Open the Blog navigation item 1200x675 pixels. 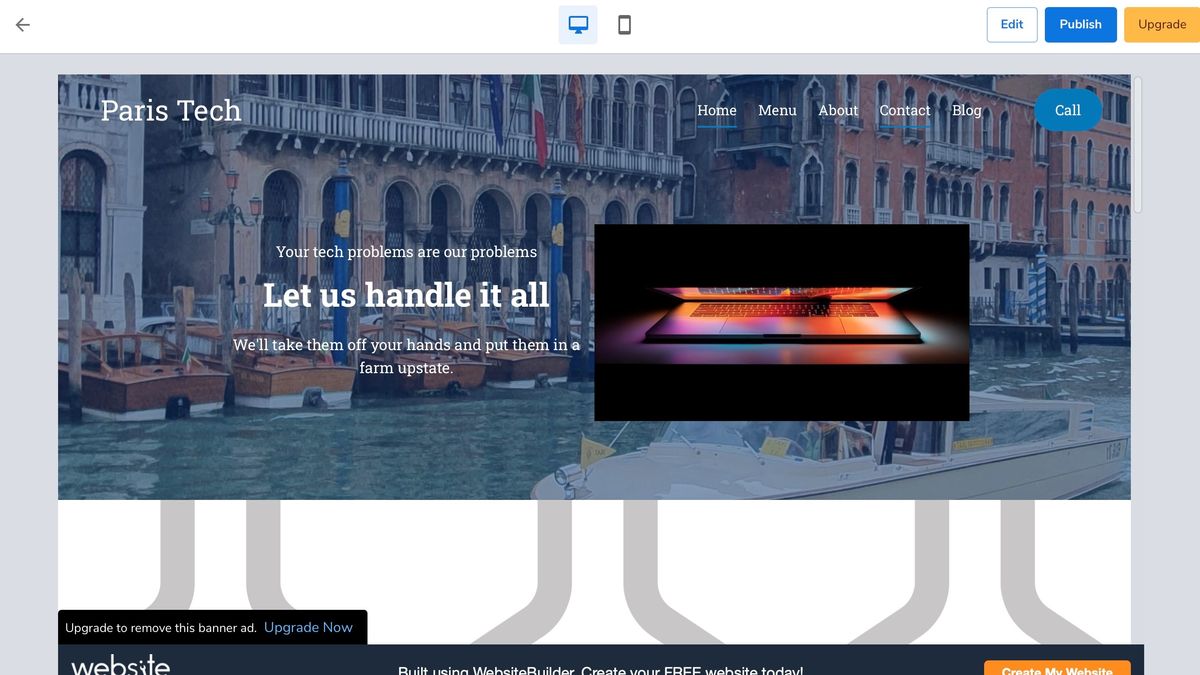[966, 110]
